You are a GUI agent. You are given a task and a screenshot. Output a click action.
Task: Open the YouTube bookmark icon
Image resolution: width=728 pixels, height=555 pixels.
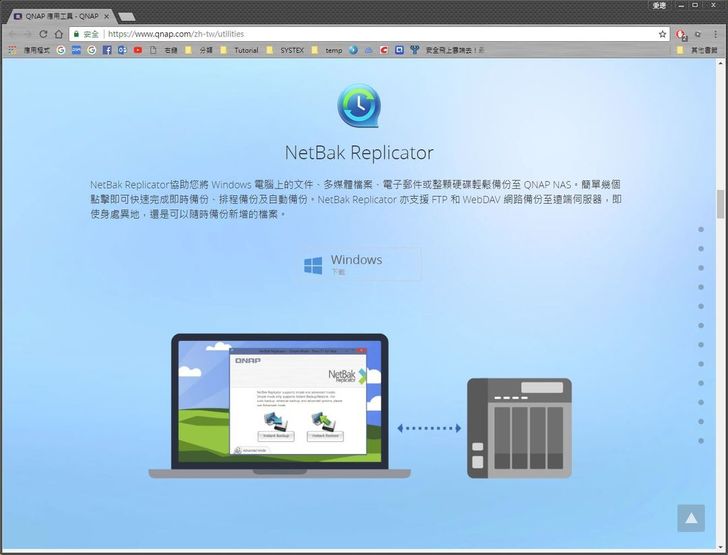coord(138,50)
